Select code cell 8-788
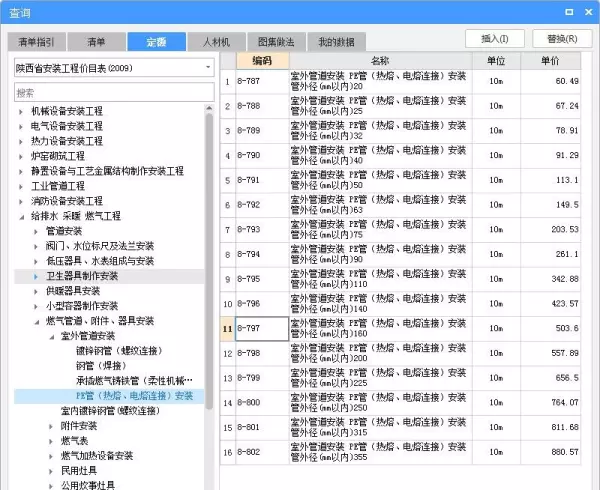 coord(262,106)
